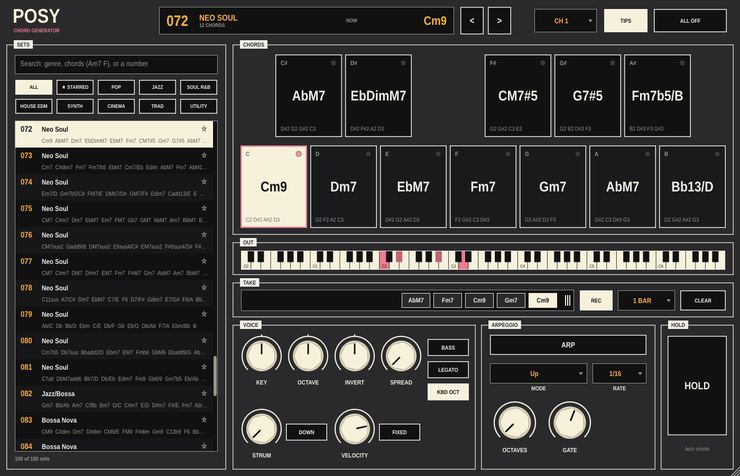The image size is (740, 476).
Task: Click the STRUM knob
Action: 261,428
